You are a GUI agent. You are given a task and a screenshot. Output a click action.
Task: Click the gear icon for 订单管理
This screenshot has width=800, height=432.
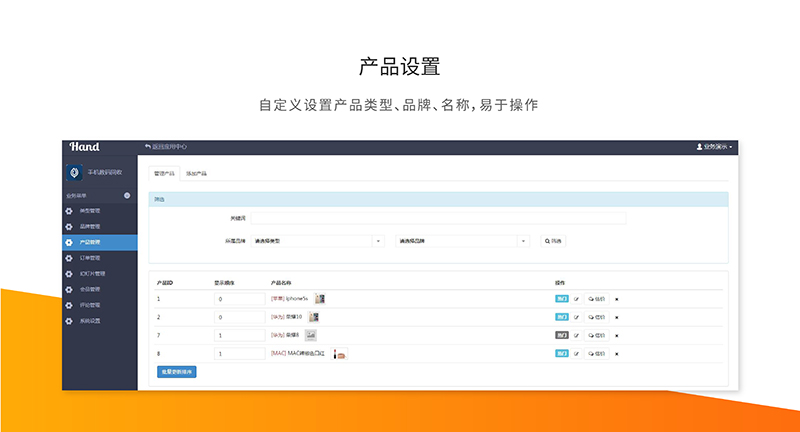coord(69,258)
